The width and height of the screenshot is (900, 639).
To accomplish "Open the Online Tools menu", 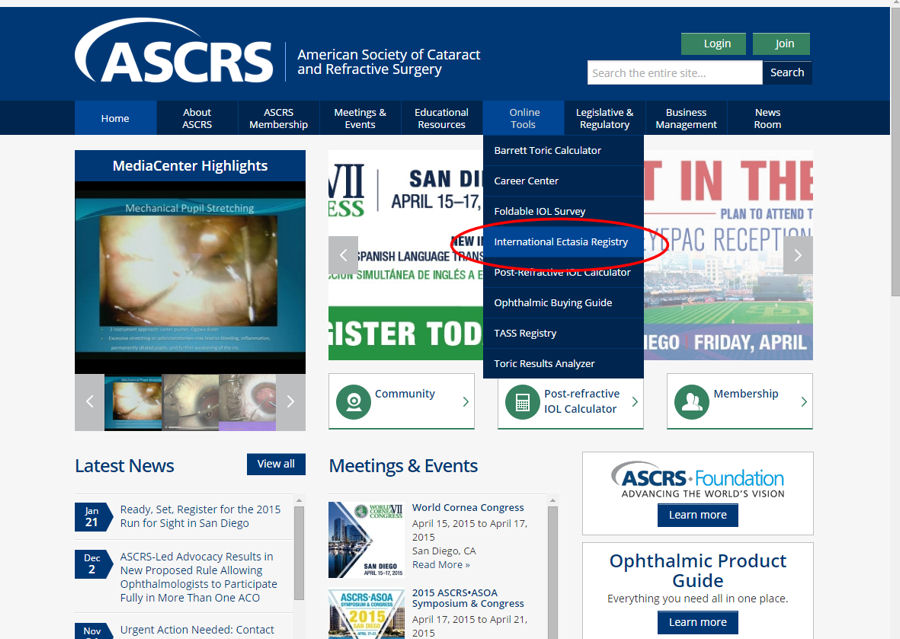I will point(523,118).
